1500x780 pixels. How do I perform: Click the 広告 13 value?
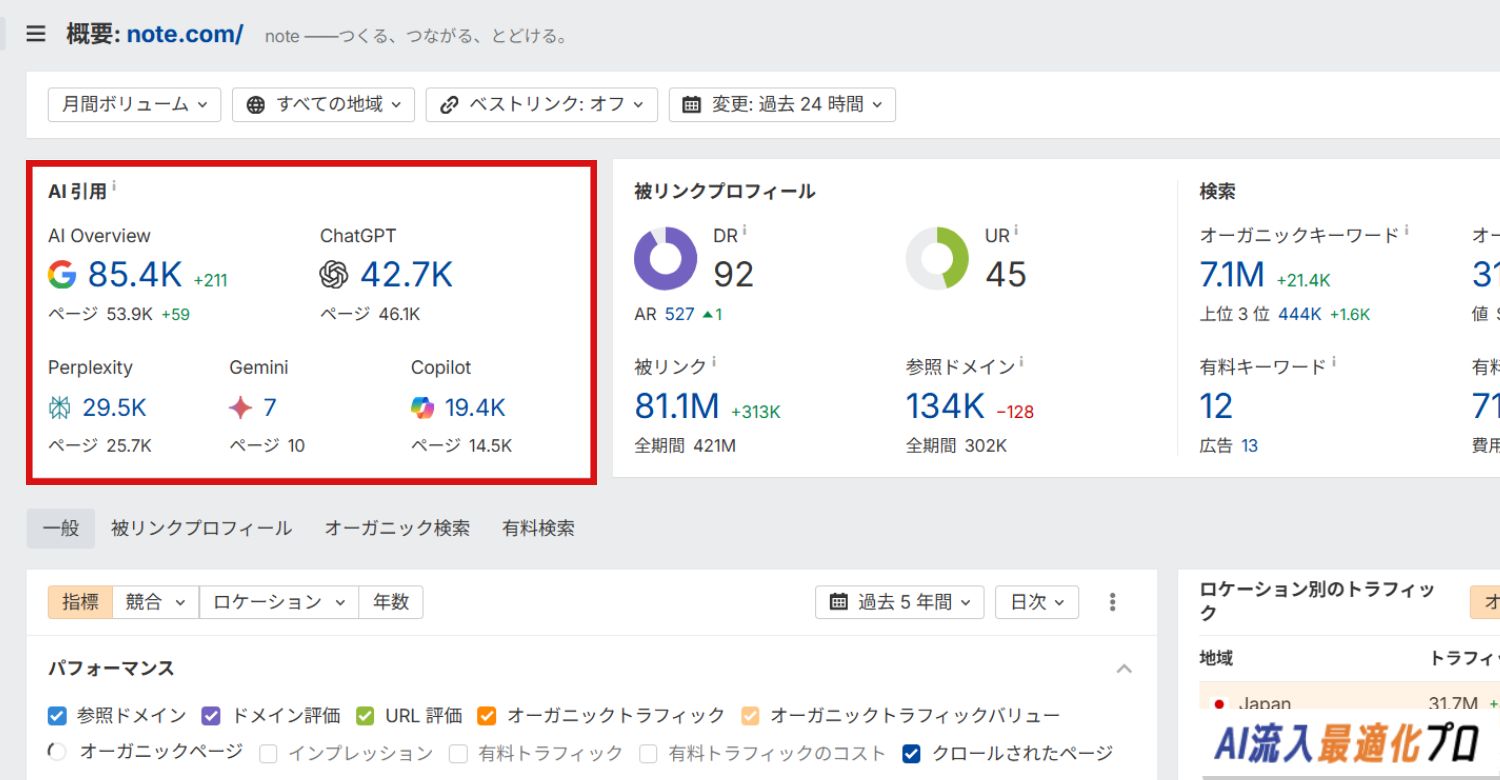(1250, 446)
